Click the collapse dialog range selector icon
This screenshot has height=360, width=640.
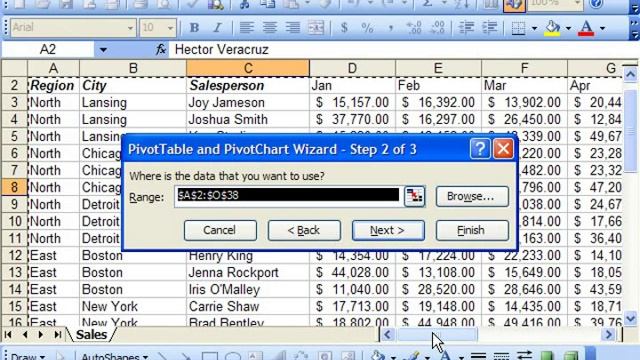click(x=414, y=196)
